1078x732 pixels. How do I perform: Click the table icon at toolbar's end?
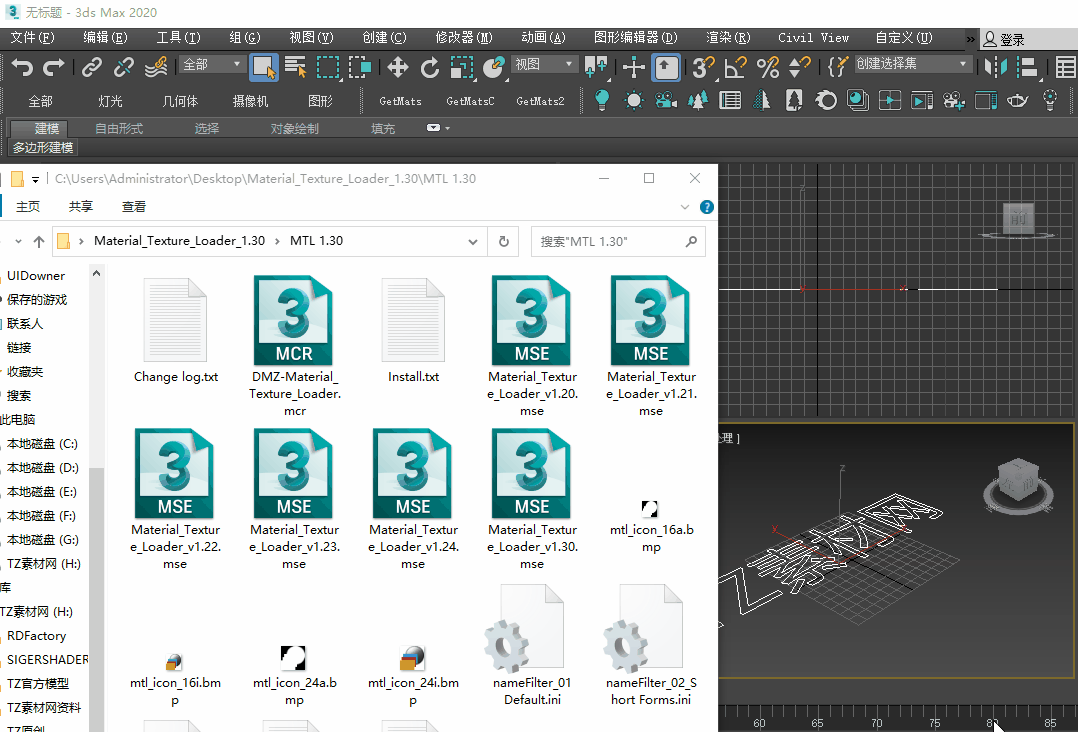pyautogui.click(x=1066, y=67)
